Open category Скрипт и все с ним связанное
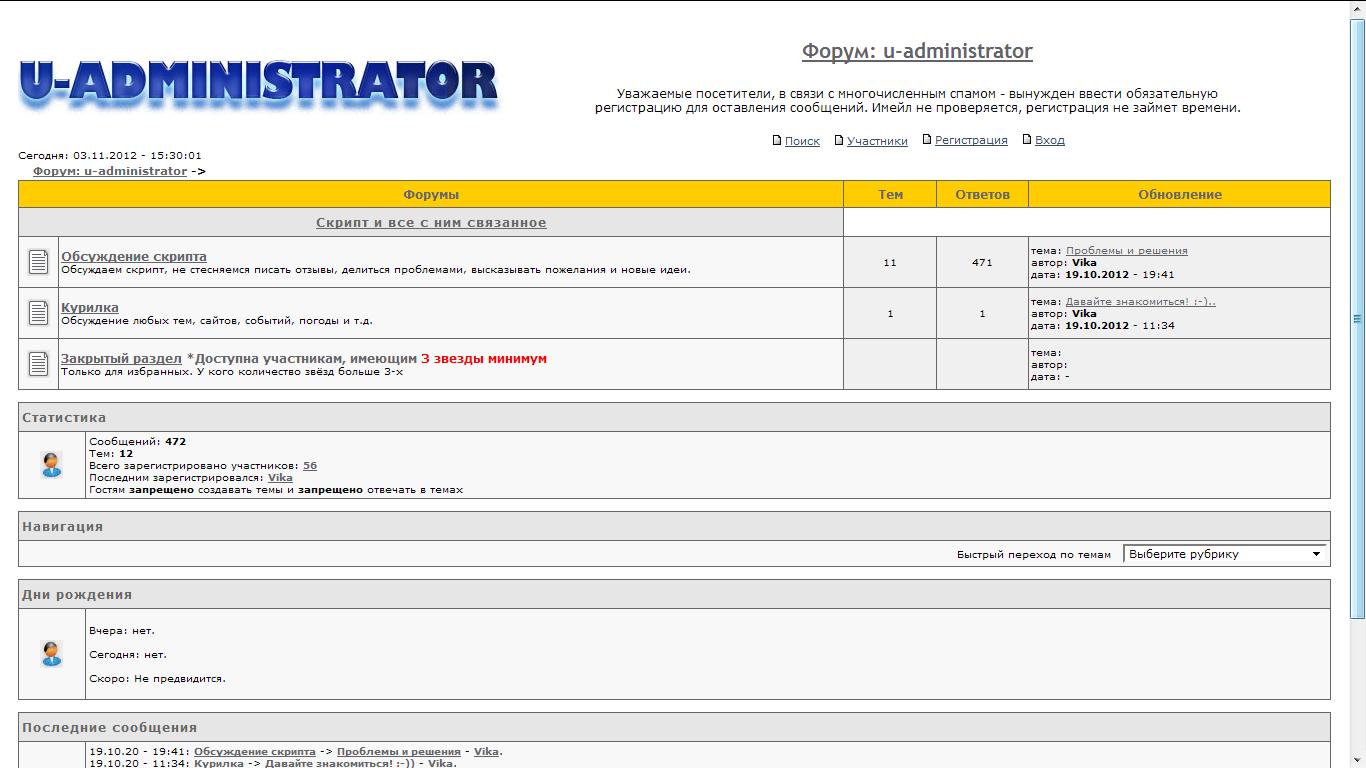The height and width of the screenshot is (768, 1366). point(431,222)
